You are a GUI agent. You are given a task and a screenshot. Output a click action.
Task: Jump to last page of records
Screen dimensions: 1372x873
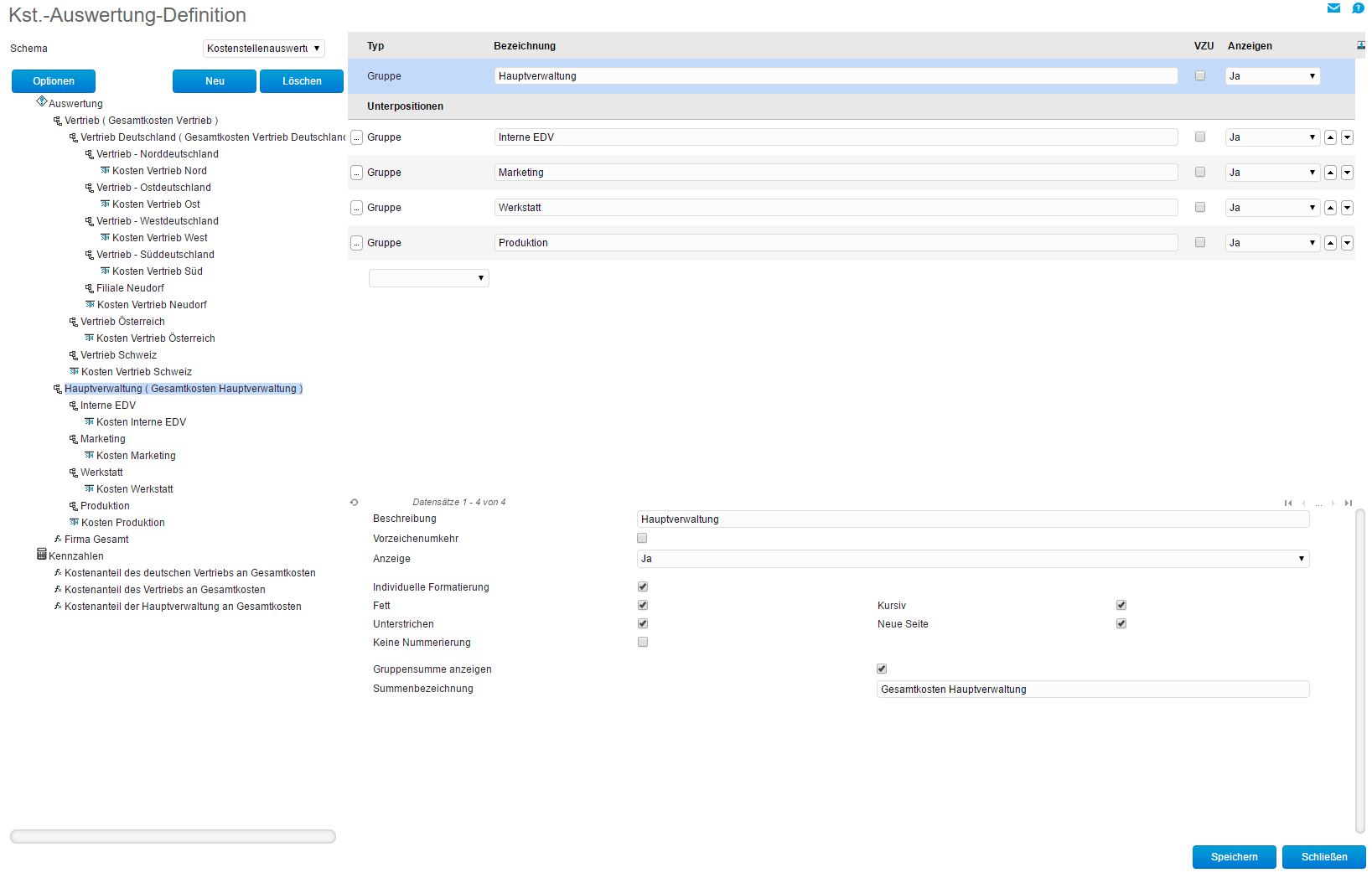click(1348, 503)
